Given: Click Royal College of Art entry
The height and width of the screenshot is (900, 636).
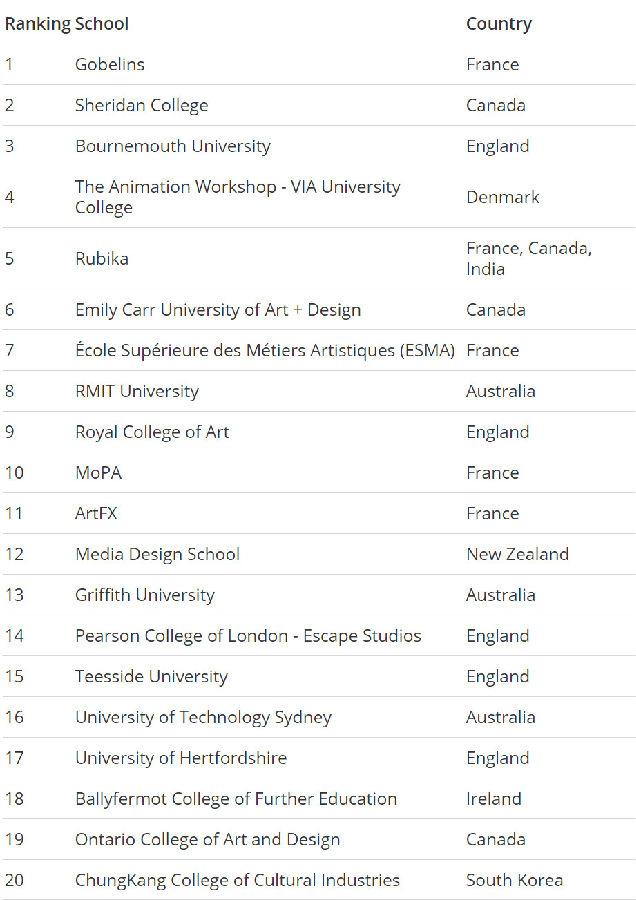Looking at the screenshot, I should pyautogui.click(x=152, y=432).
